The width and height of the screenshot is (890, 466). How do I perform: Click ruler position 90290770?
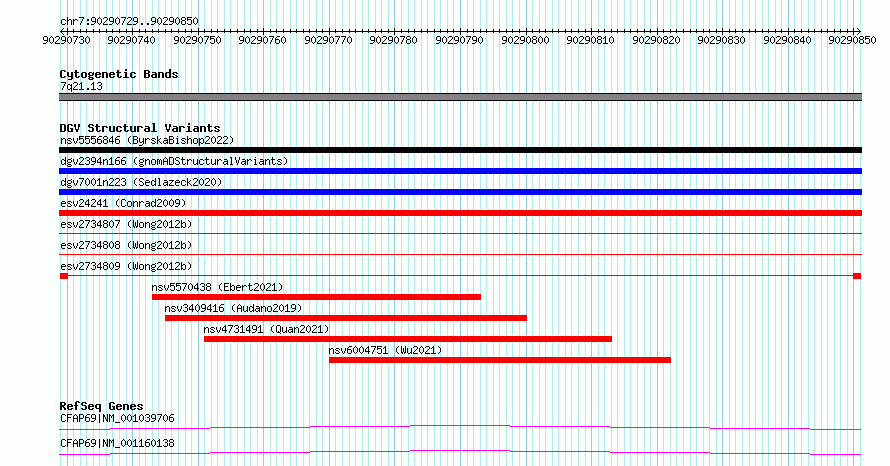click(x=328, y=40)
